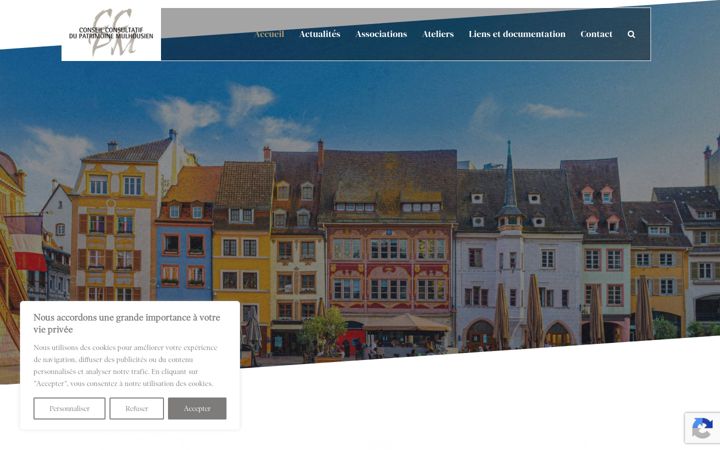Click the Refuser cookies button

(x=136, y=408)
